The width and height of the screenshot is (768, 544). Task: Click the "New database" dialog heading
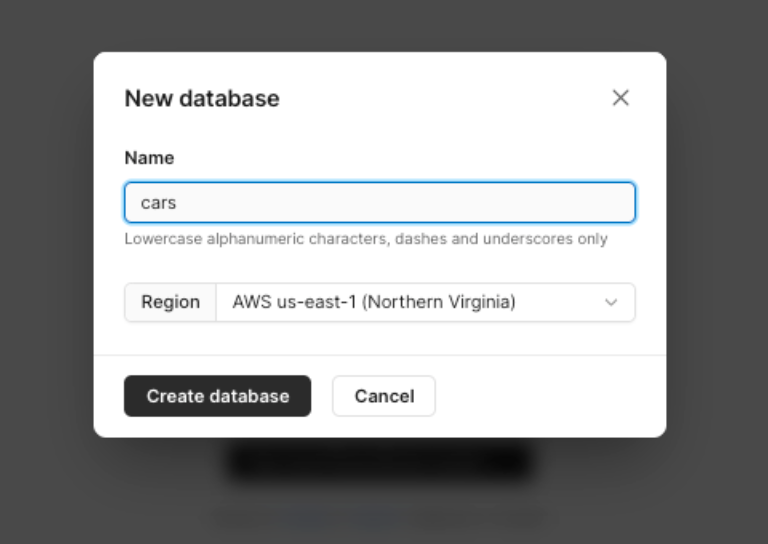(202, 98)
